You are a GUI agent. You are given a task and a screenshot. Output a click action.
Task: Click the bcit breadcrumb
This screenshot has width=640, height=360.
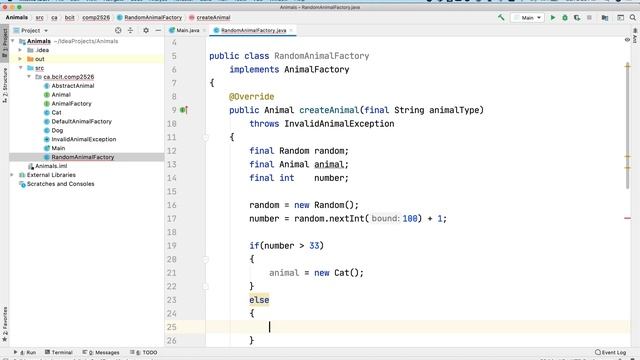click(x=70, y=18)
